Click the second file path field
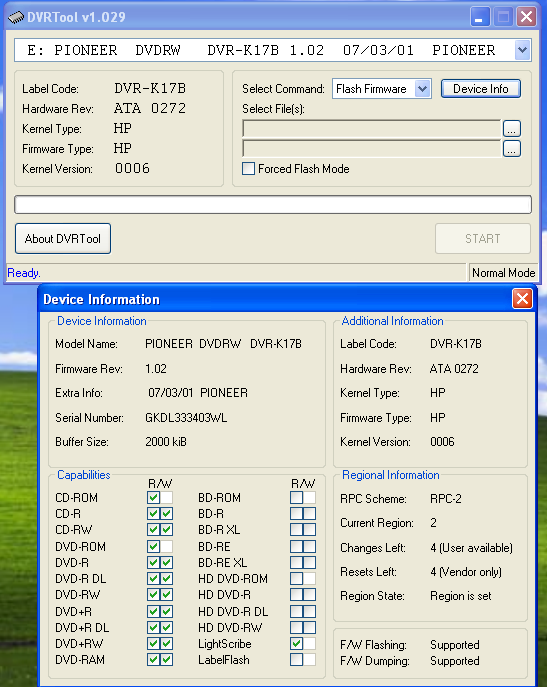This screenshot has width=547, height=687. point(372,149)
